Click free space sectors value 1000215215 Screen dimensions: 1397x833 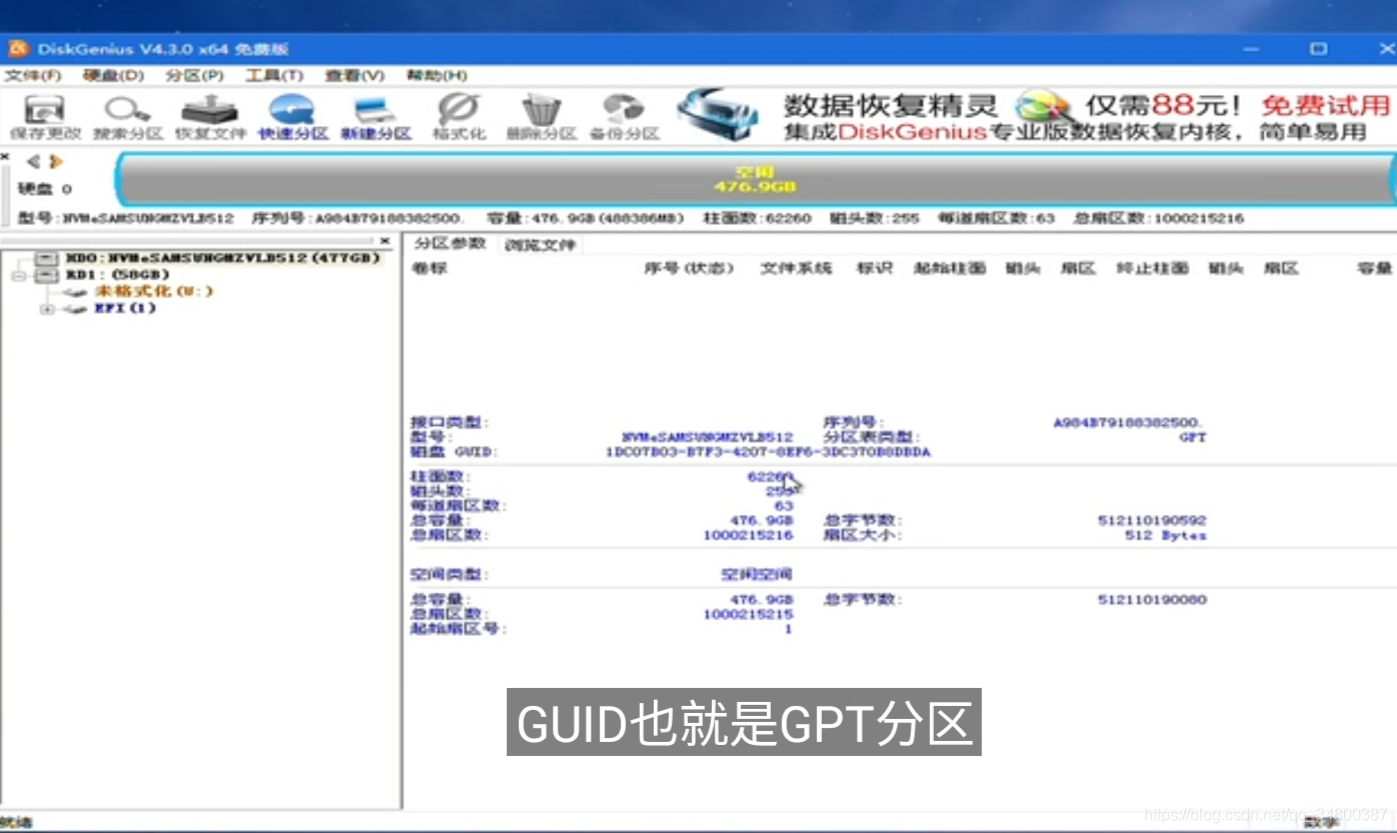(x=748, y=614)
